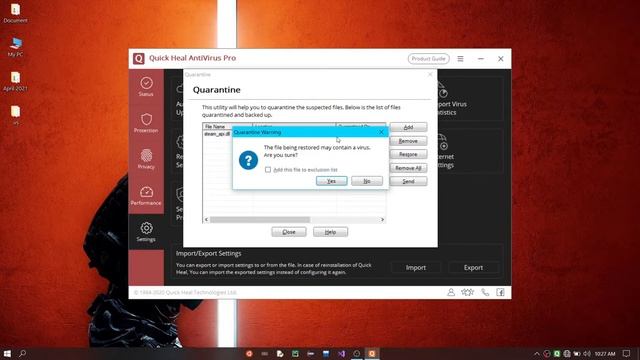
Task: Click the Export settings button
Action: [473, 267]
